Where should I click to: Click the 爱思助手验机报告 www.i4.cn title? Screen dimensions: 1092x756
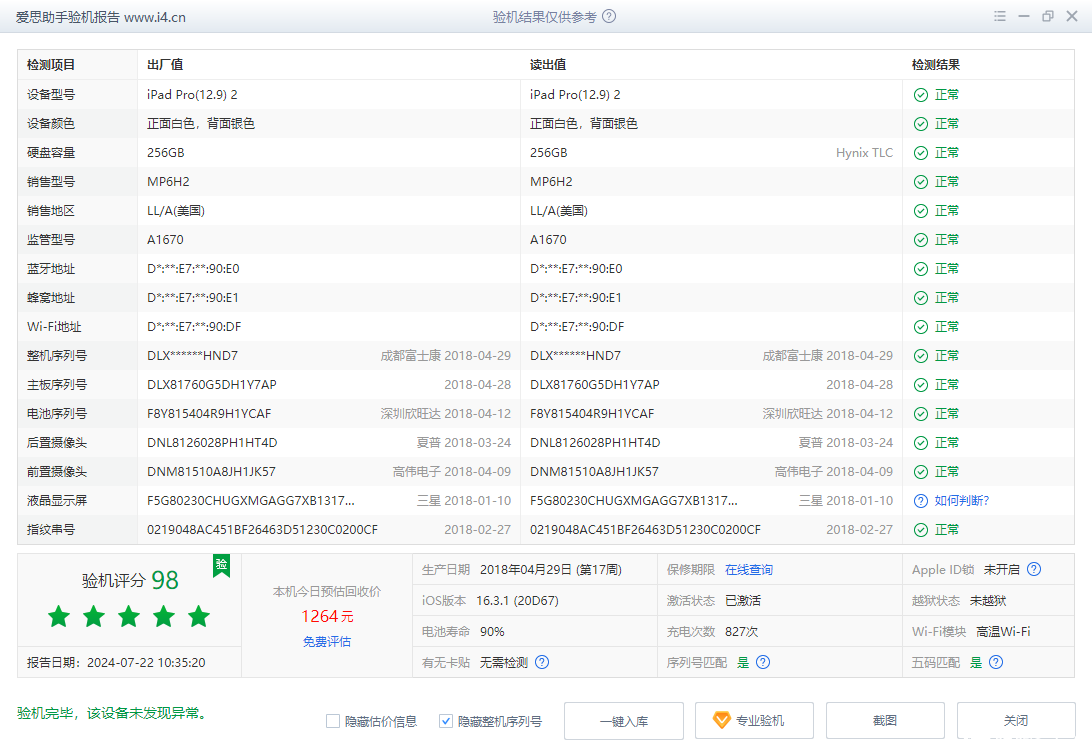point(101,17)
